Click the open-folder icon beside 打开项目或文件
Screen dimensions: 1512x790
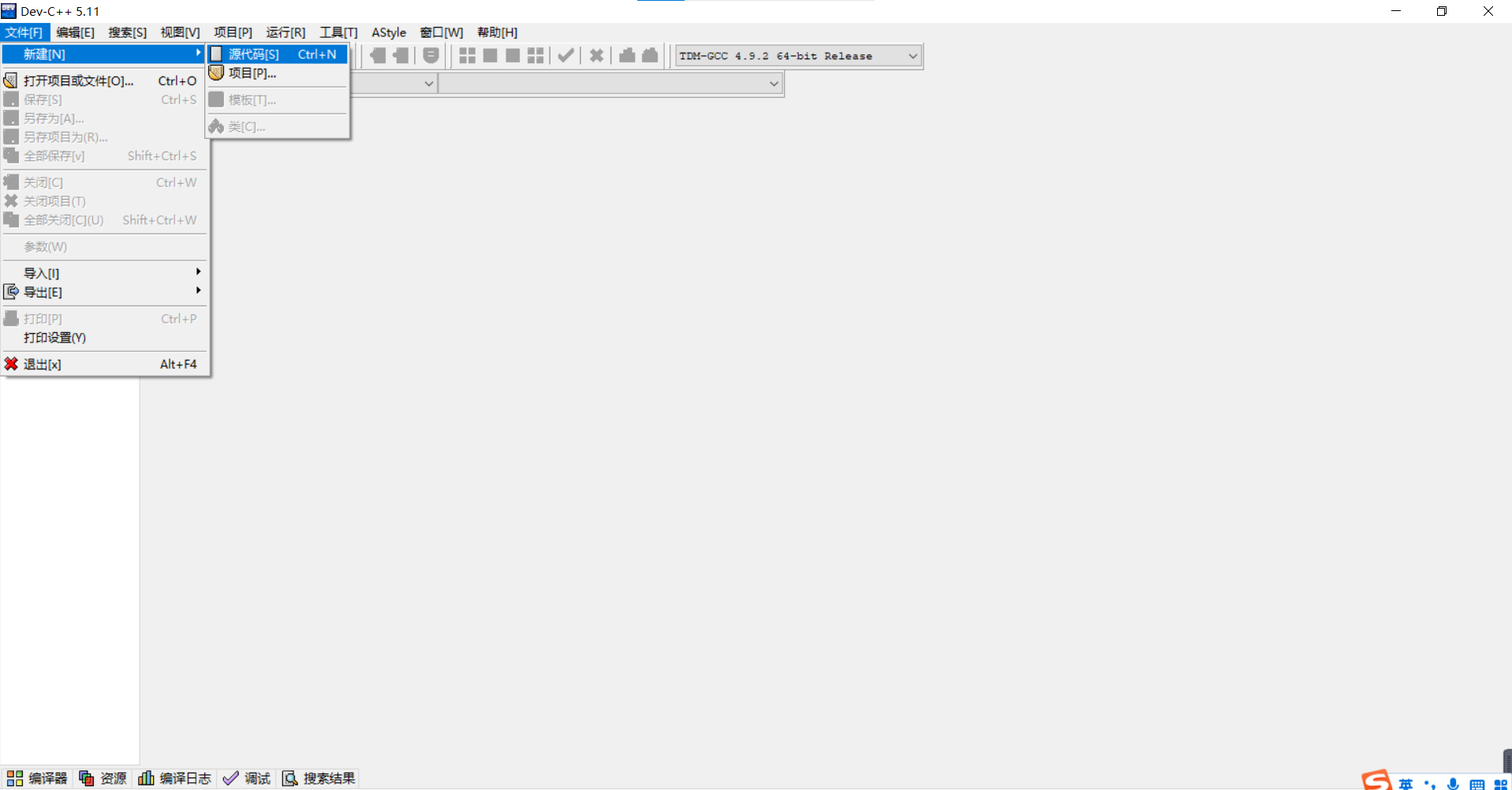click(x=11, y=80)
